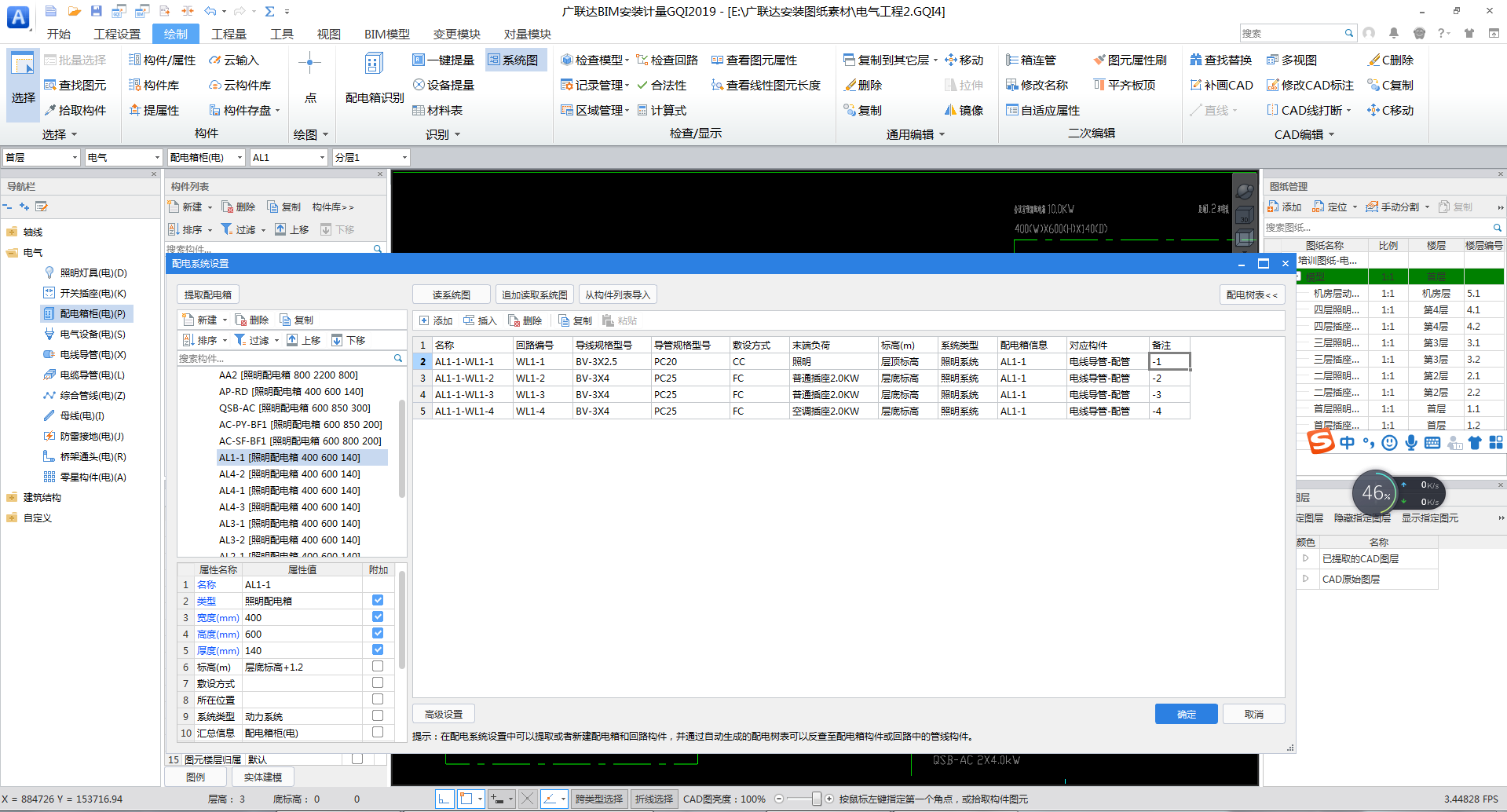The height and width of the screenshot is (812, 1507).
Task: Click the 一键提量 tool
Action: click(x=443, y=60)
